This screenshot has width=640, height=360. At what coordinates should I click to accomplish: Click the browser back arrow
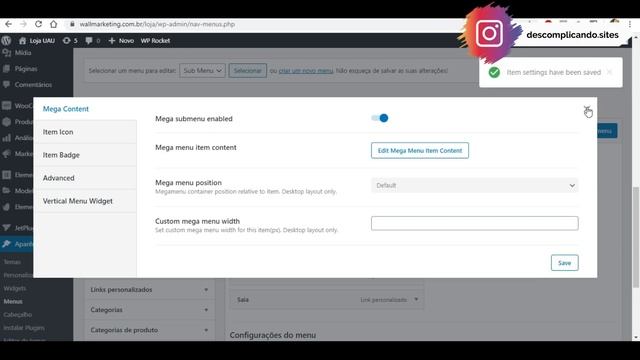(8, 24)
